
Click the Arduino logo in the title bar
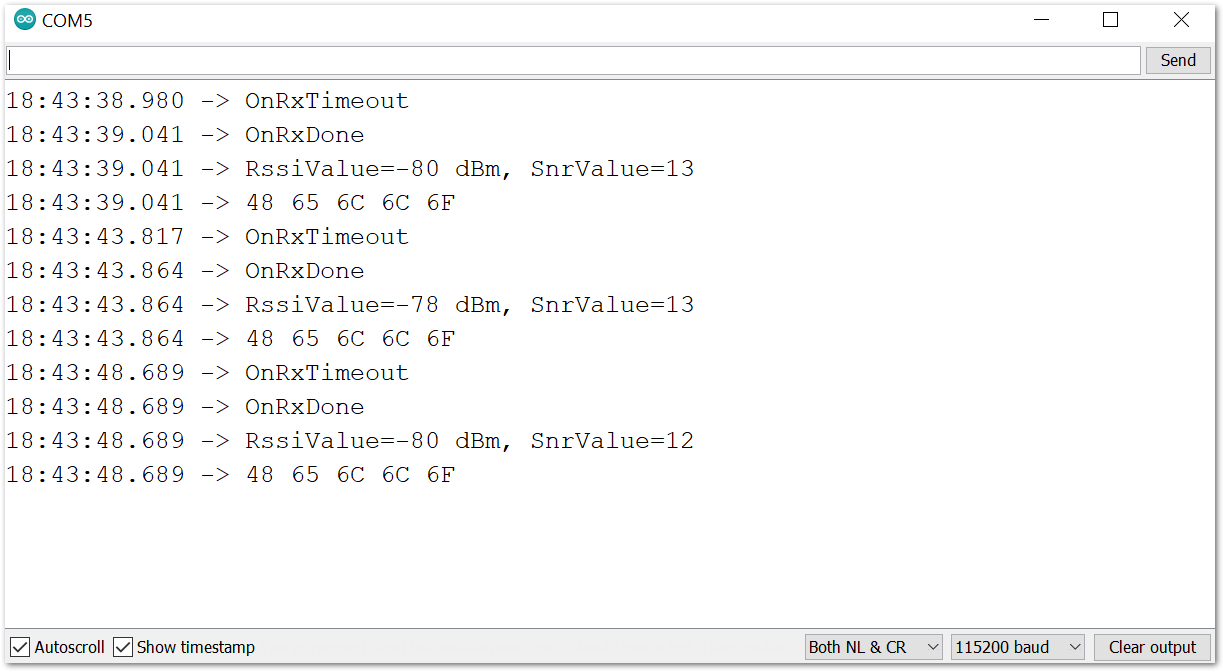click(24, 20)
